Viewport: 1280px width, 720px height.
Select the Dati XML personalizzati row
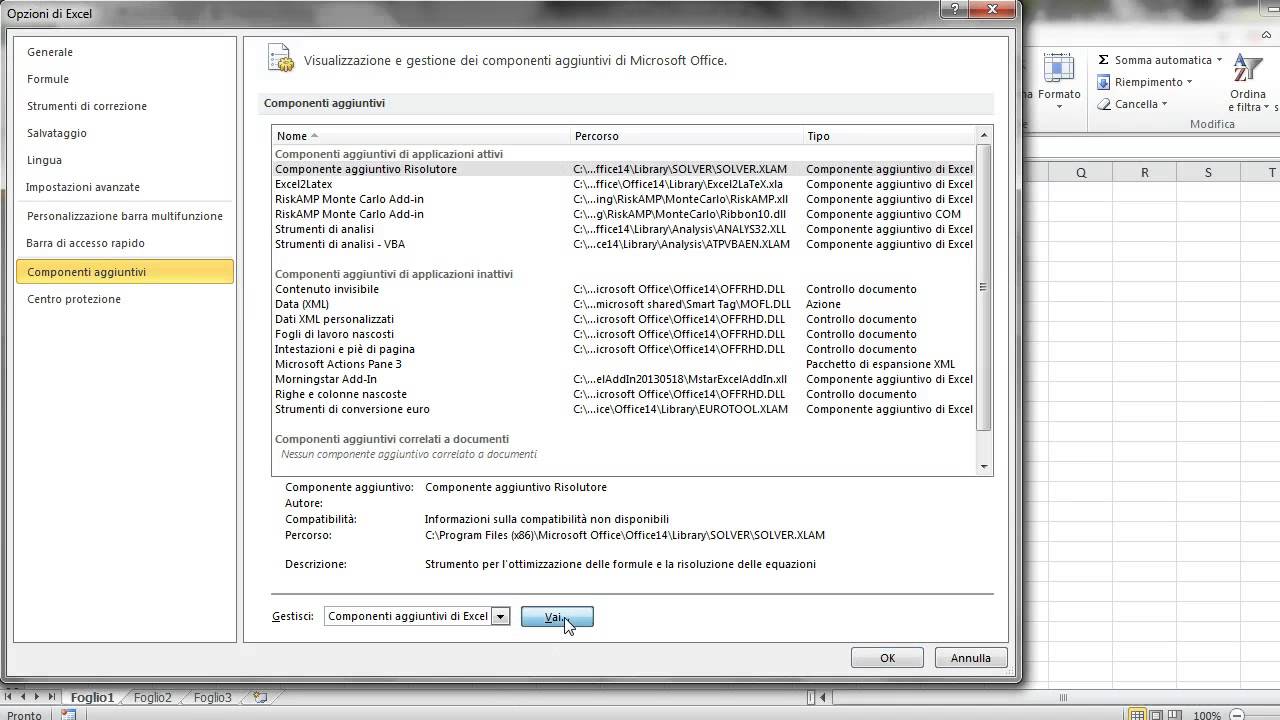pyautogui.click(x=624, y=319)
